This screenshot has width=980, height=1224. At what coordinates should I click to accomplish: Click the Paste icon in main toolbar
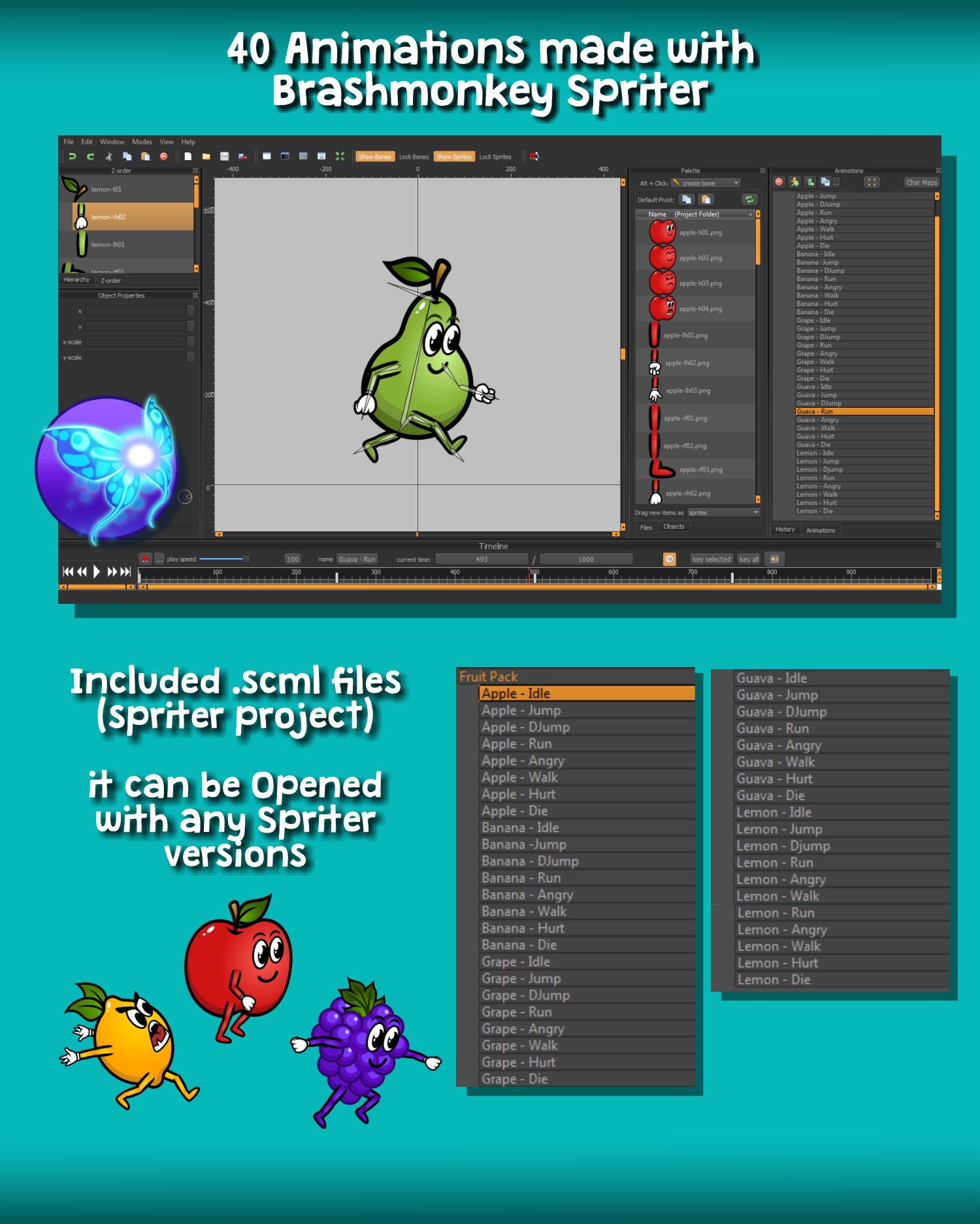point(146,157)
